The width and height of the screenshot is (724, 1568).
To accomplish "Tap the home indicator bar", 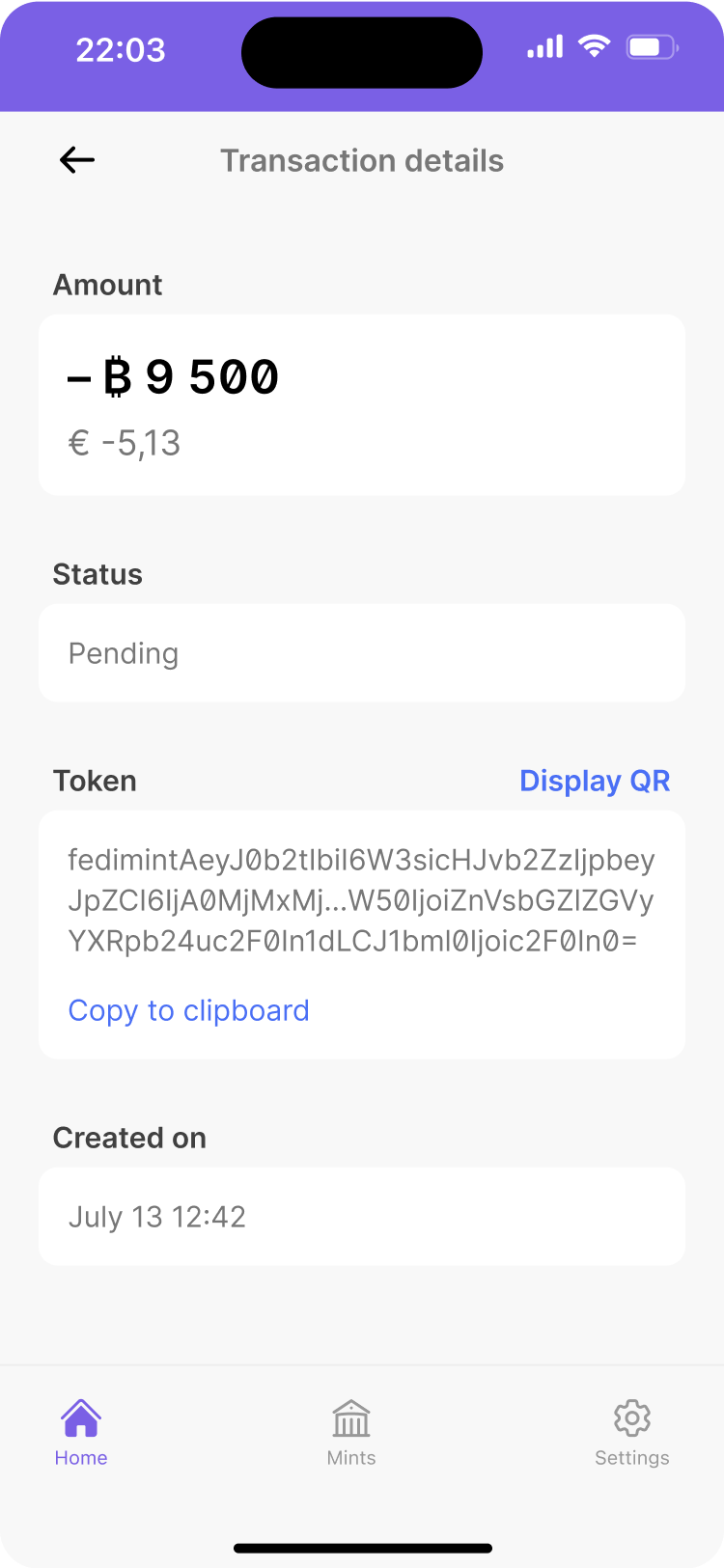I will click(363, 1549).
